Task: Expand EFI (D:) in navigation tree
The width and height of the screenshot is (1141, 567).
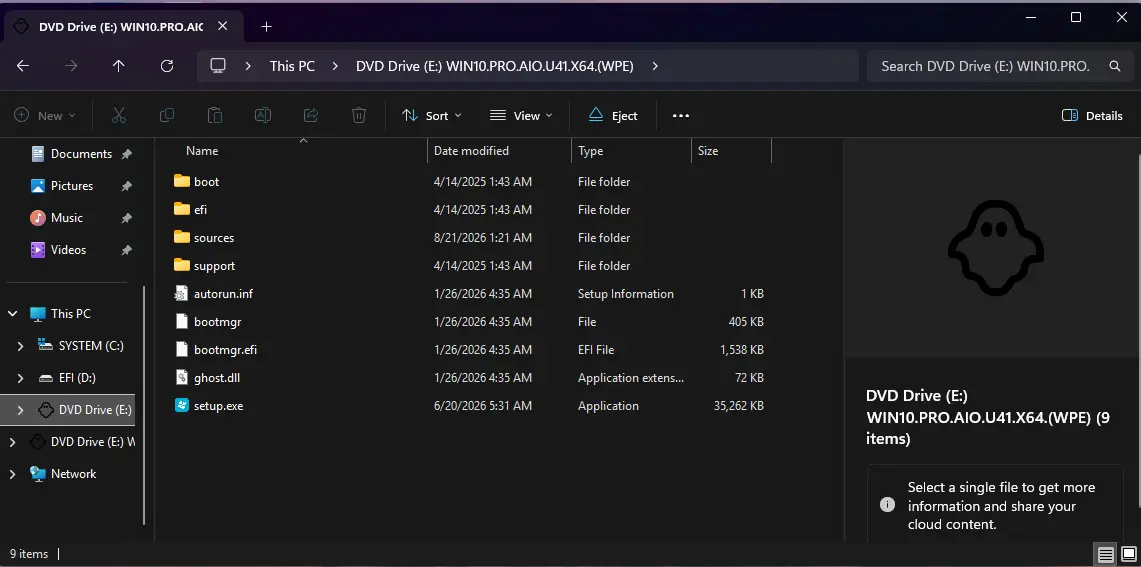Action: coord(20,378)
